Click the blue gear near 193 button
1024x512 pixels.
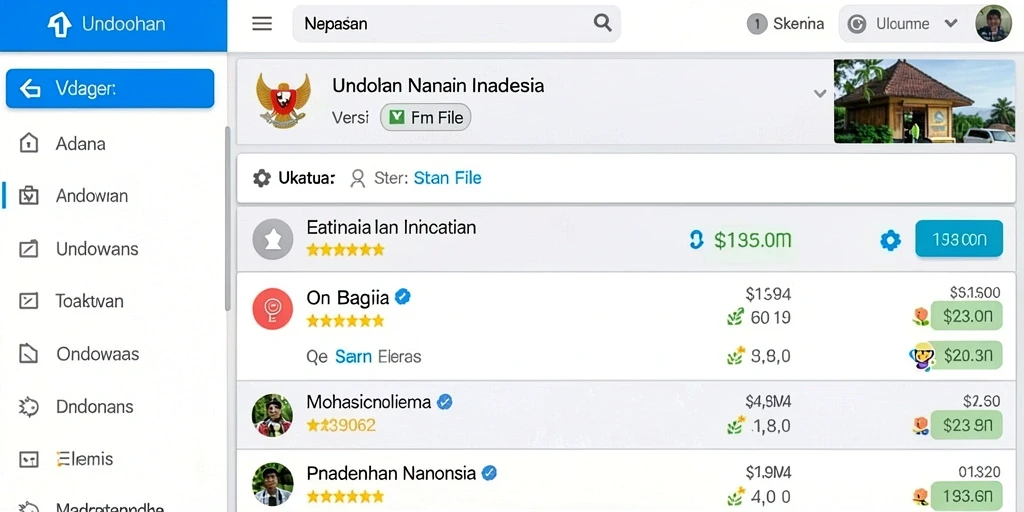click(x=890, y=241)
